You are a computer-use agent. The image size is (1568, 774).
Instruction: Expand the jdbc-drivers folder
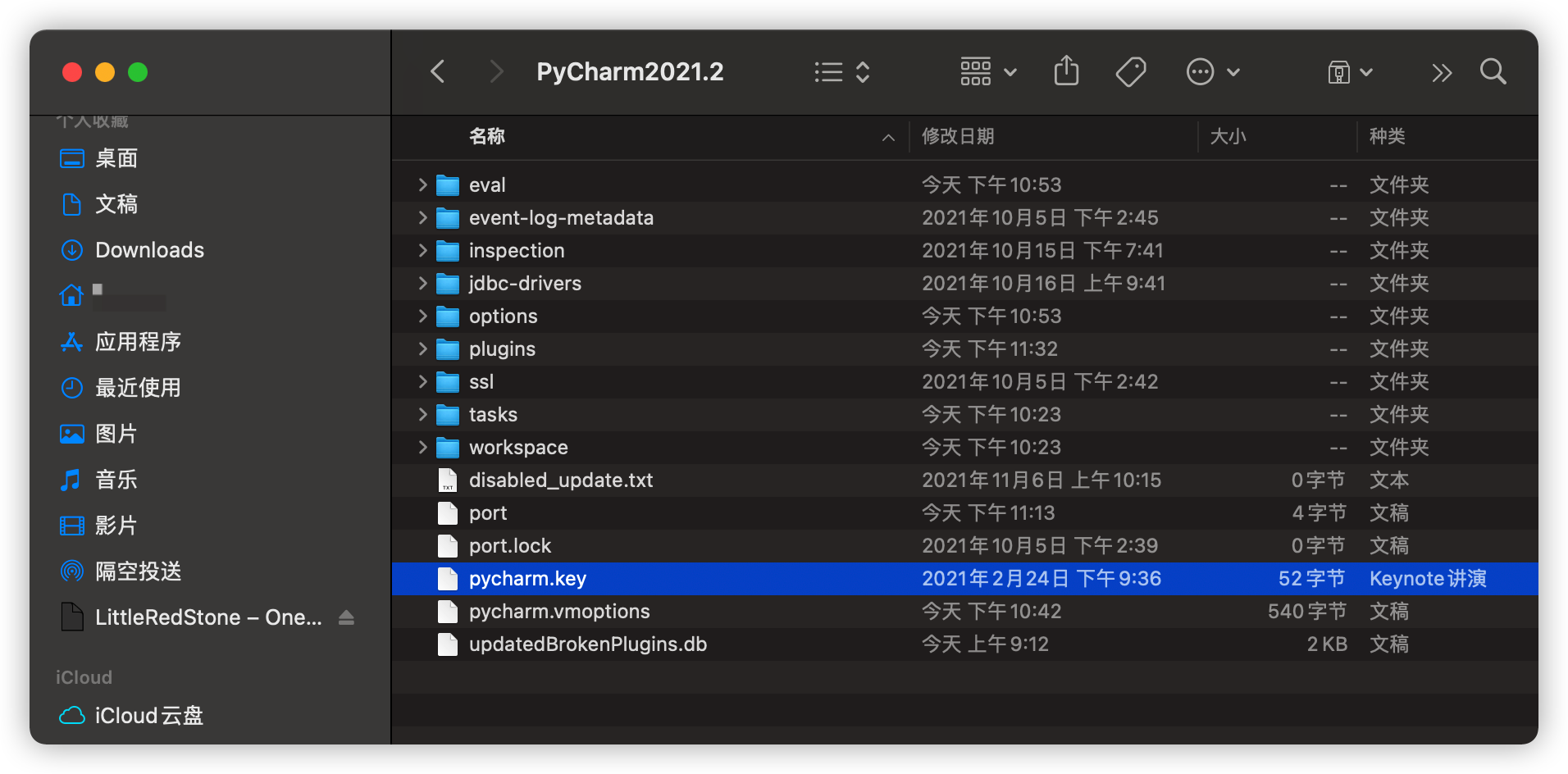[422, 284]
